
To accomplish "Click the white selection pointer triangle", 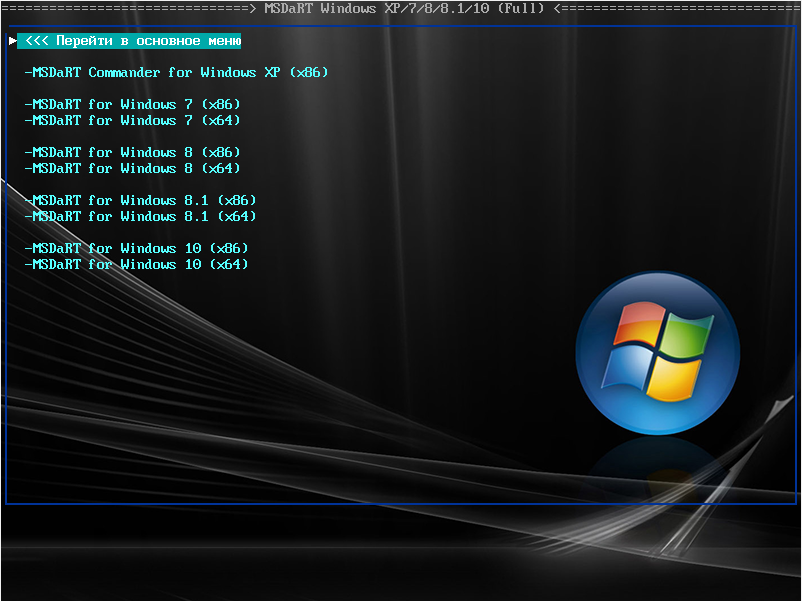I will (13, 41).
